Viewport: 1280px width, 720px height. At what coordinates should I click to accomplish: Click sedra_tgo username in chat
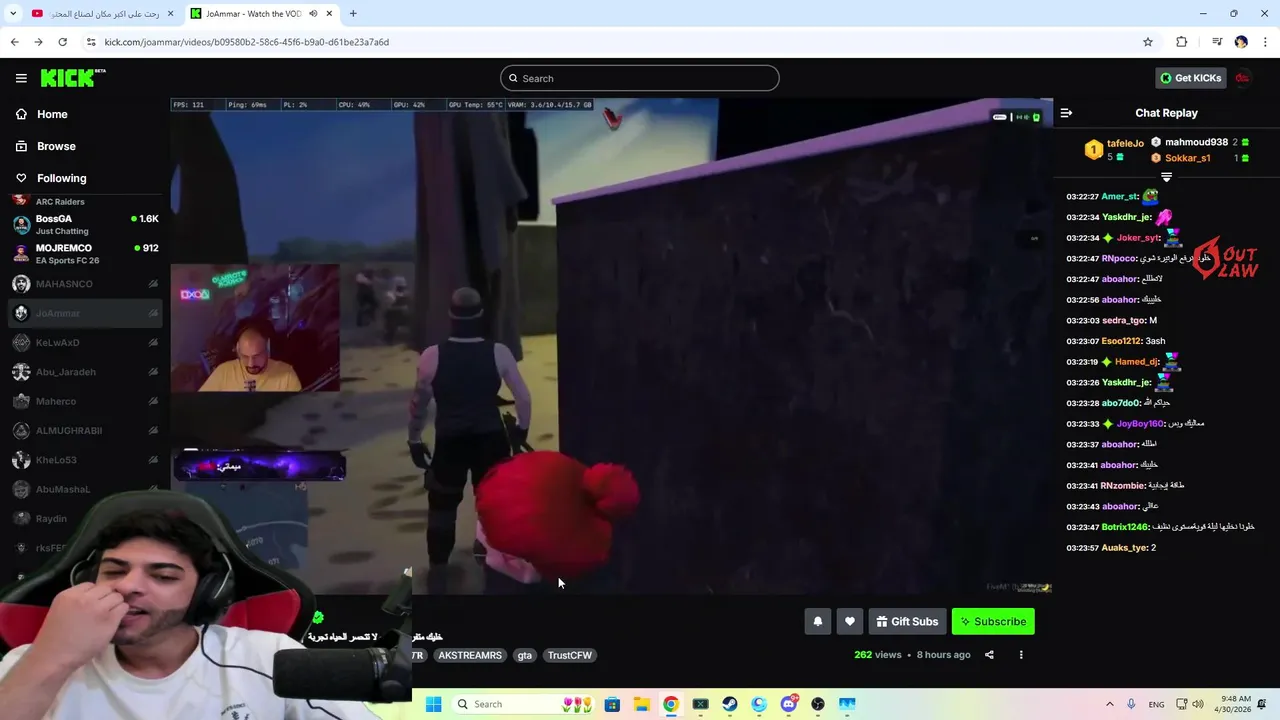tap(1123, 321)
